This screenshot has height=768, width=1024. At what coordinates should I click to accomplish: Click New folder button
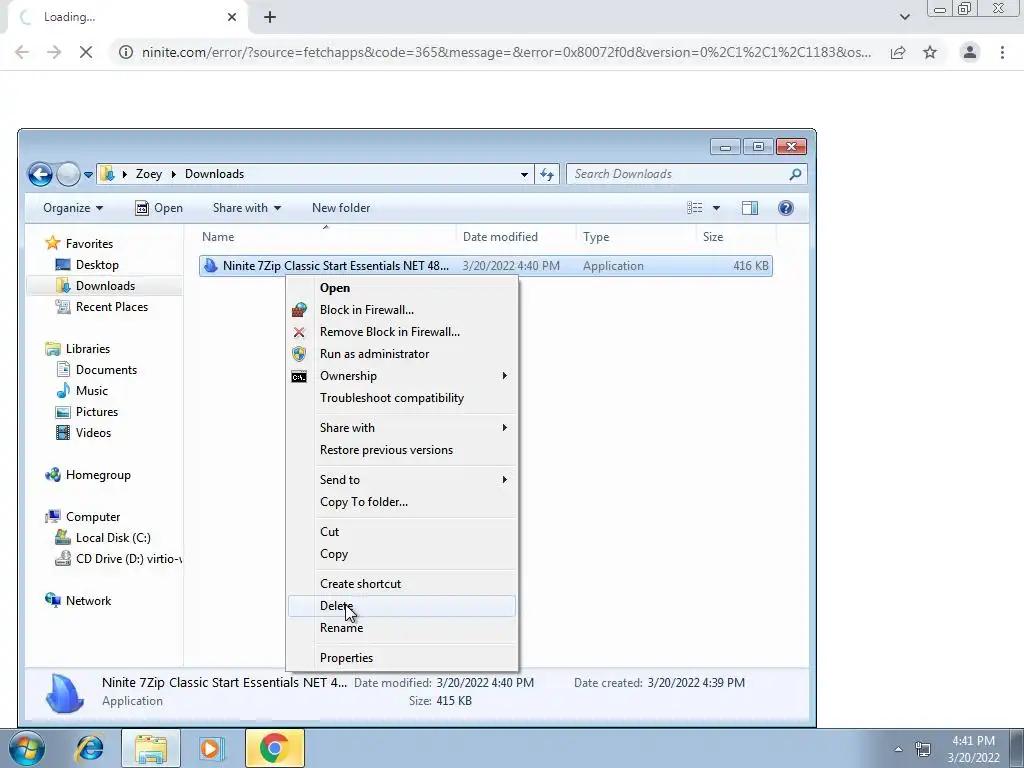341,208
